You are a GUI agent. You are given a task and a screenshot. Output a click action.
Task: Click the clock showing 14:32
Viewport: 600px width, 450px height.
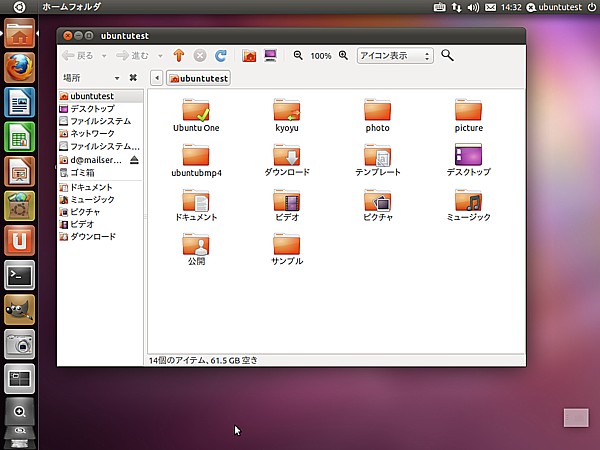[511, 7]
